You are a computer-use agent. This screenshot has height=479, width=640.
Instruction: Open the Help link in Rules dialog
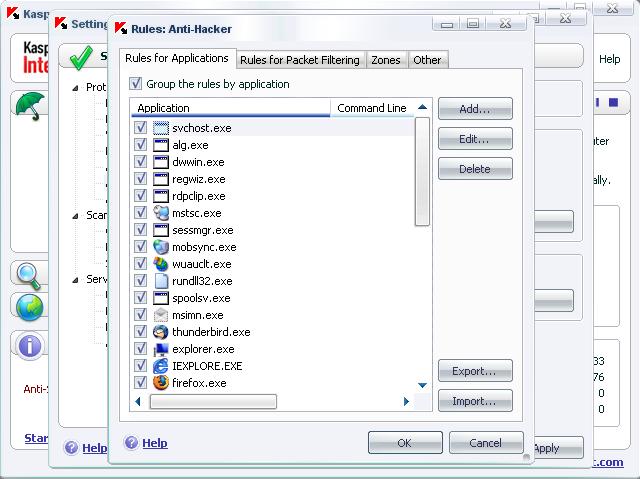pos(155,443)
